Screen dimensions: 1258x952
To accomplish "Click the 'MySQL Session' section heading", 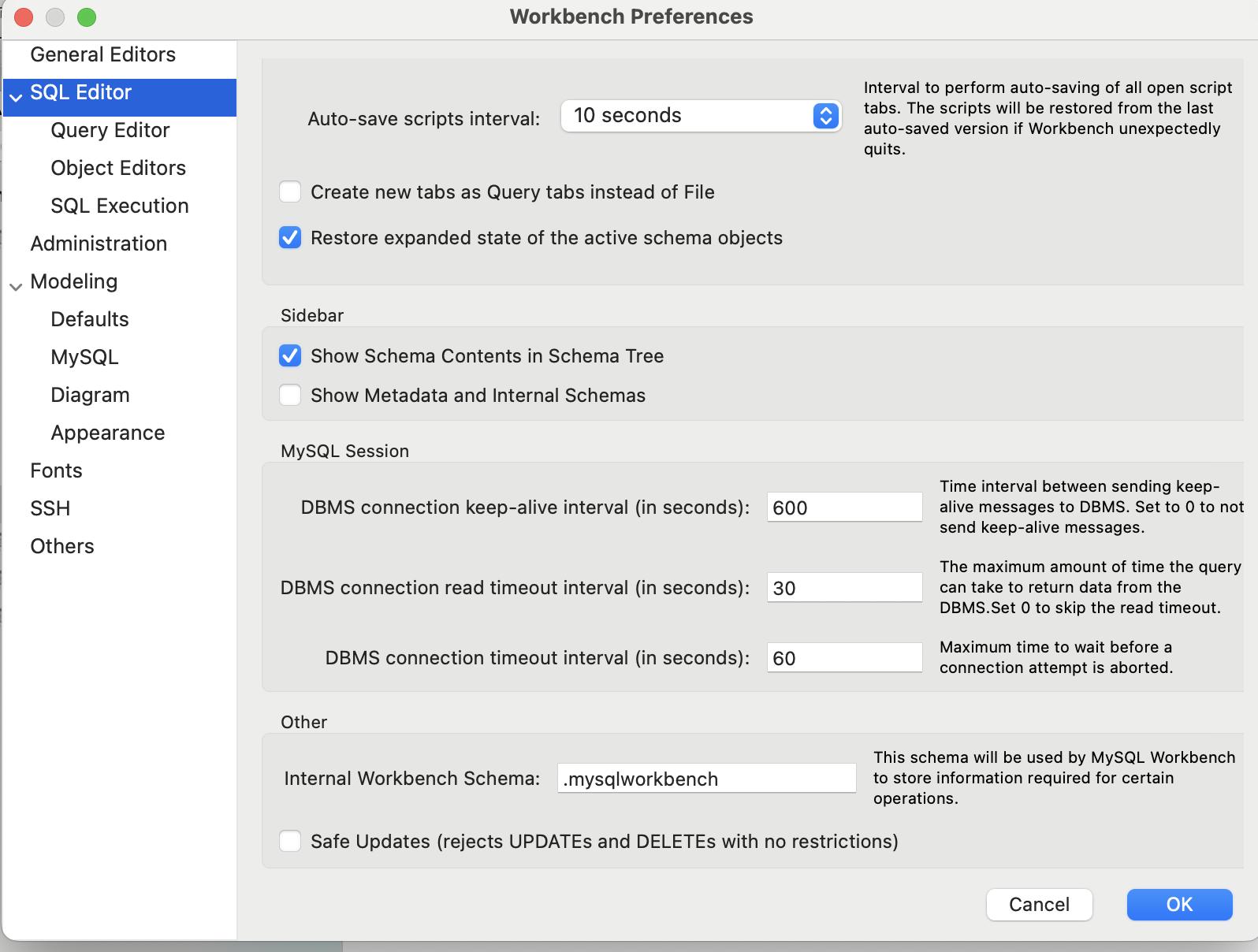I will [x=344, y=451].
